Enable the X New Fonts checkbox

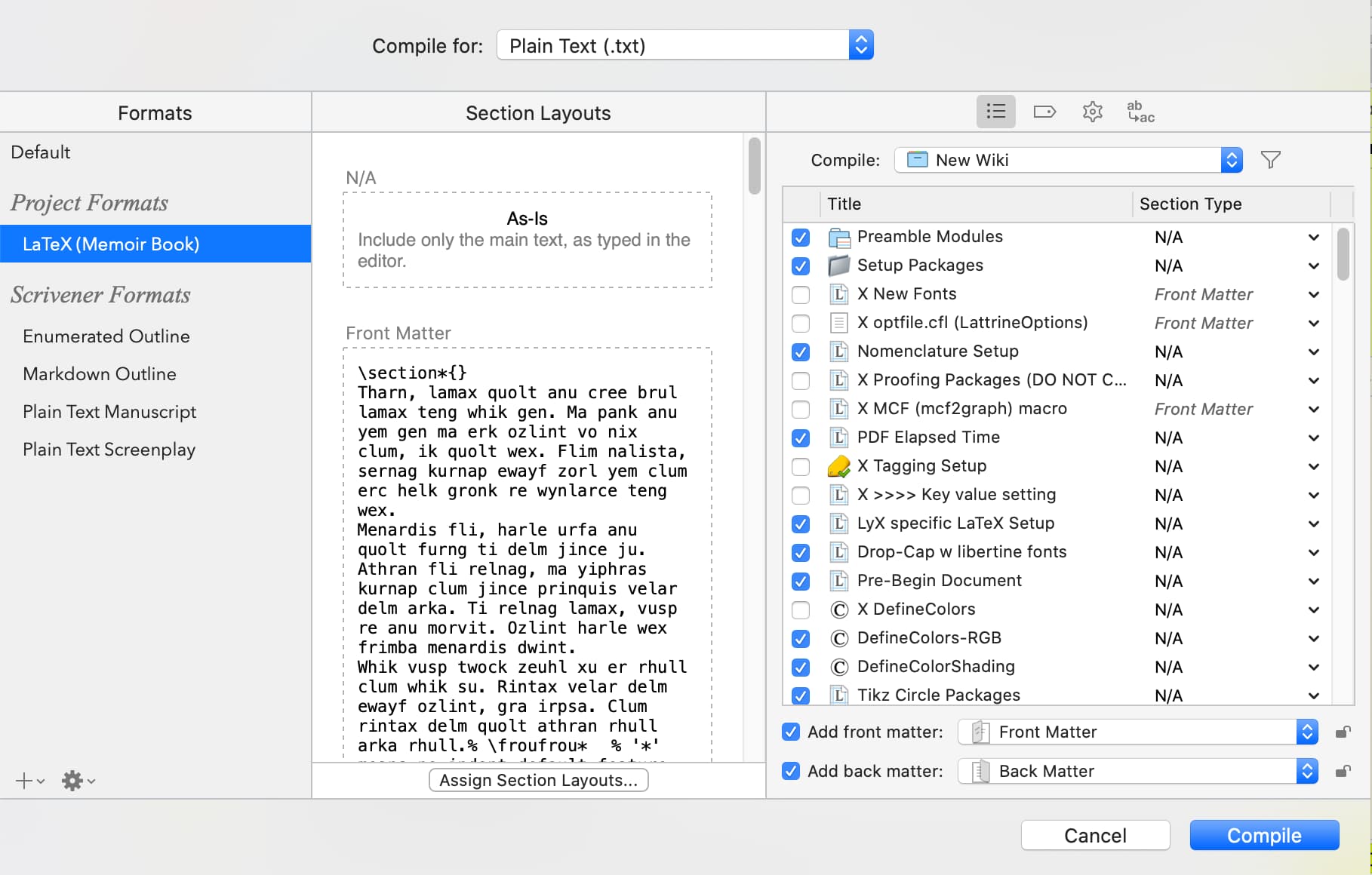coord(801,294)
